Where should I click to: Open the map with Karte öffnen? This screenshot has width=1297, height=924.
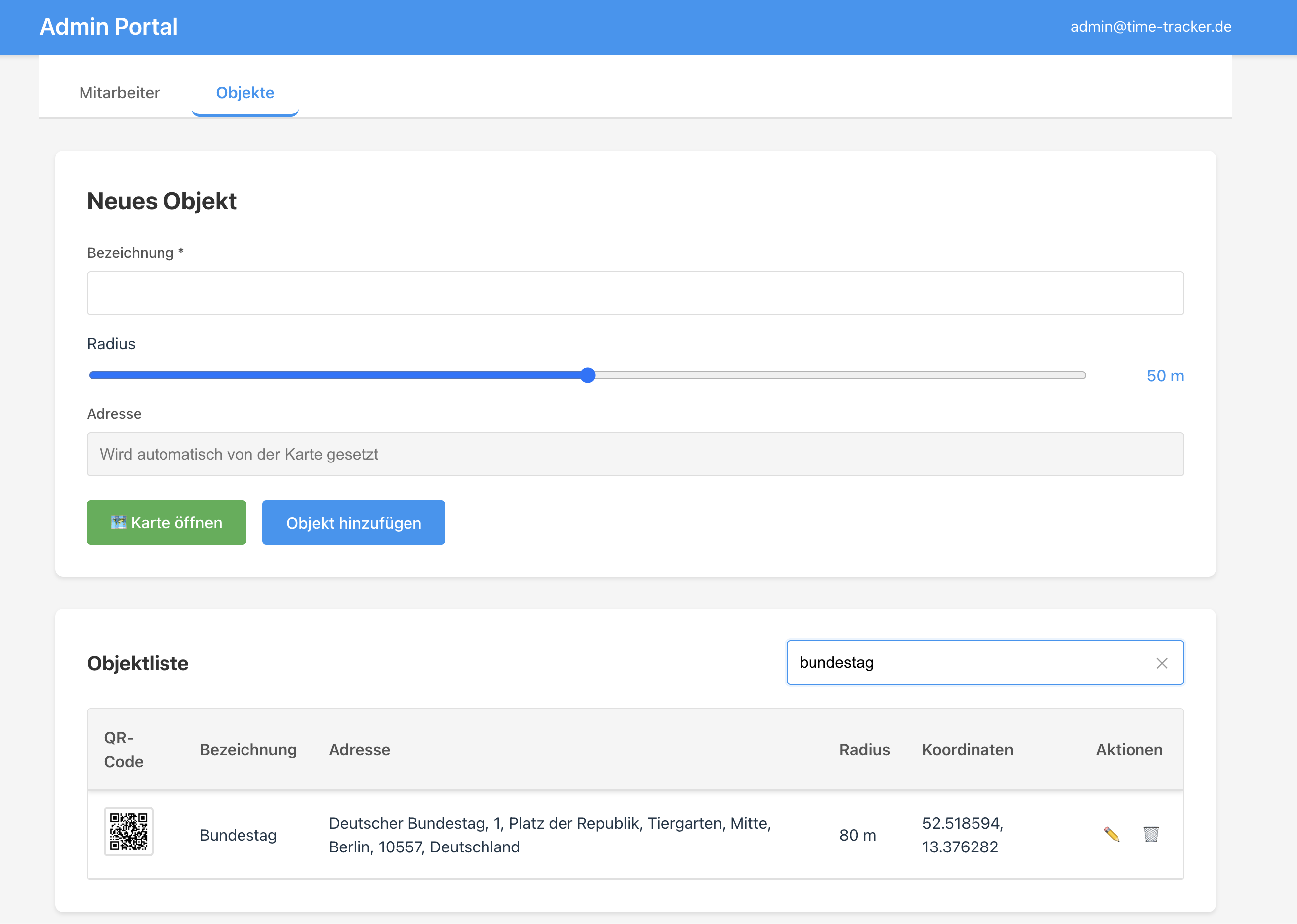click(x=166, y=522)
